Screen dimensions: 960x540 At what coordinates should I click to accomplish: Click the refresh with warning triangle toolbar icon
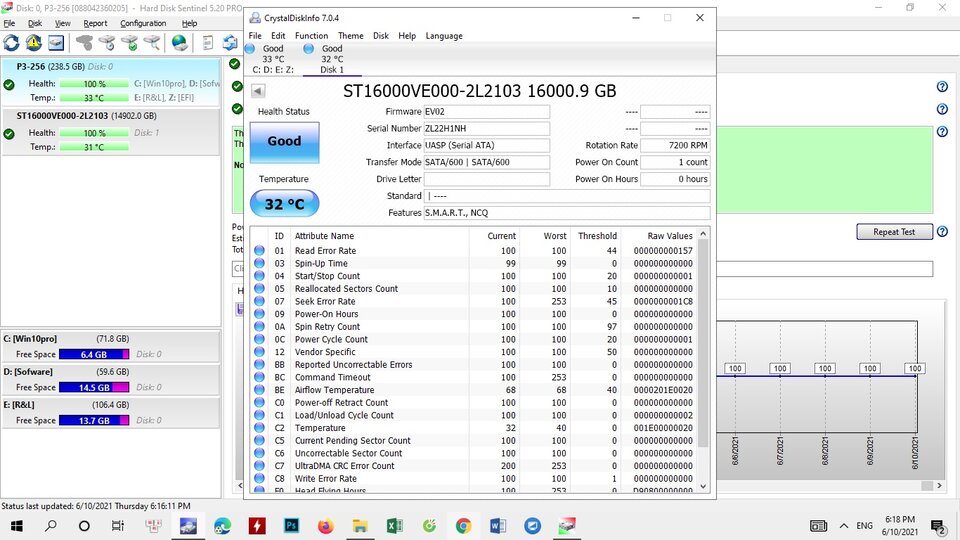click(x=34, y=43)
